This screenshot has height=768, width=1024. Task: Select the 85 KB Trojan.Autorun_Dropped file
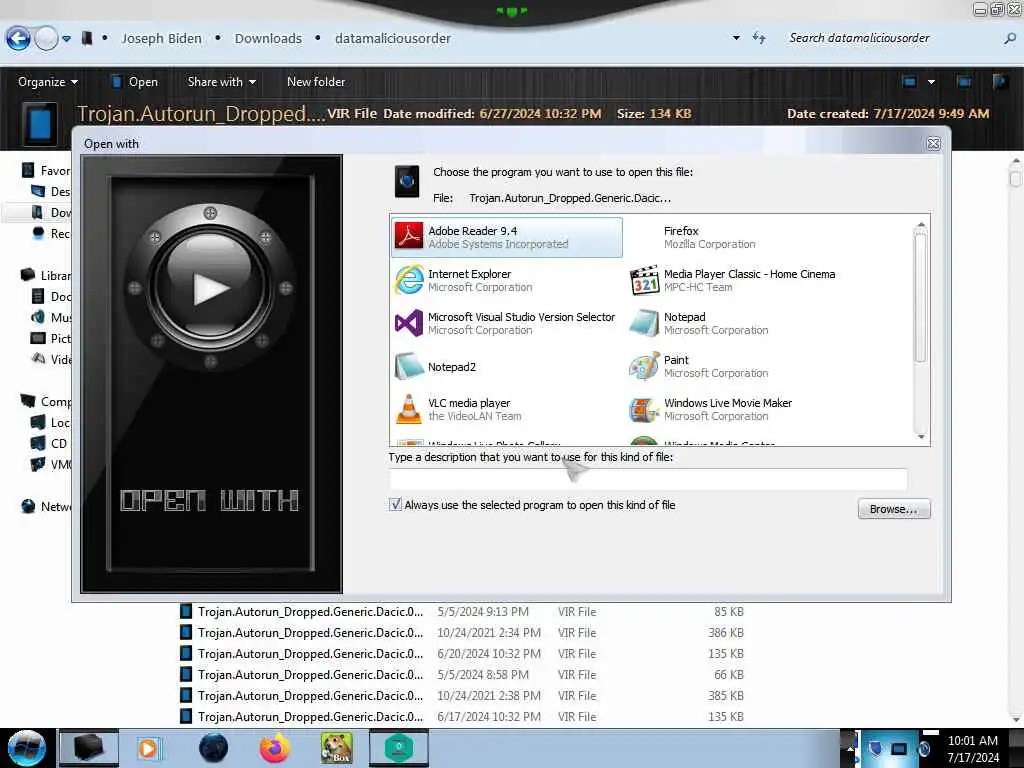462,612
